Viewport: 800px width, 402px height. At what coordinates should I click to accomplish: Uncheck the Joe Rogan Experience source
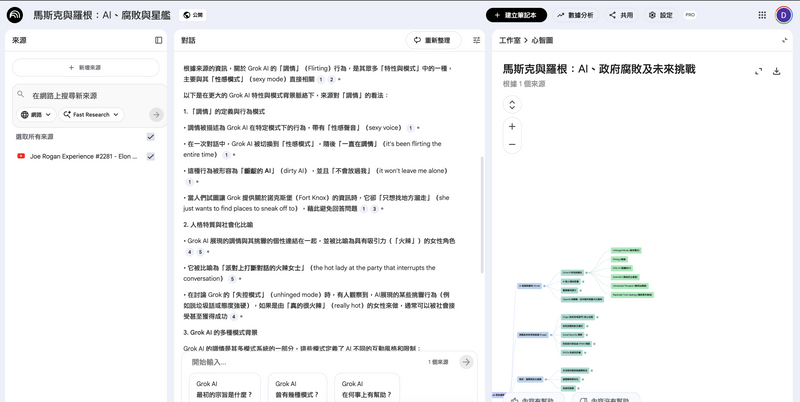pos(150,156)
